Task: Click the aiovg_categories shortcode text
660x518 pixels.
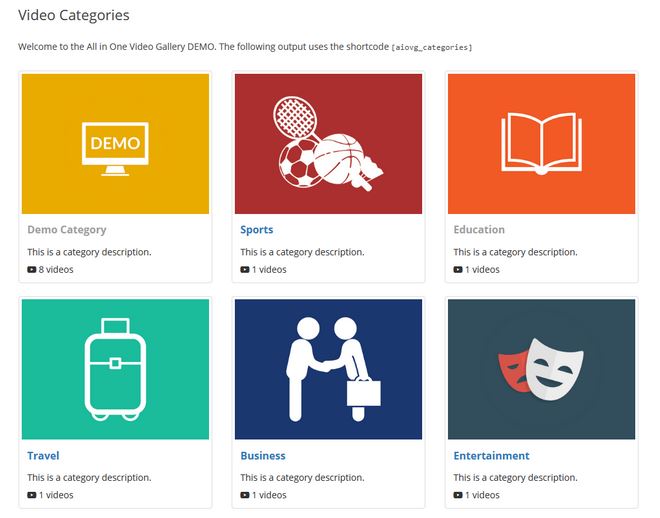Action: point(432,48)
